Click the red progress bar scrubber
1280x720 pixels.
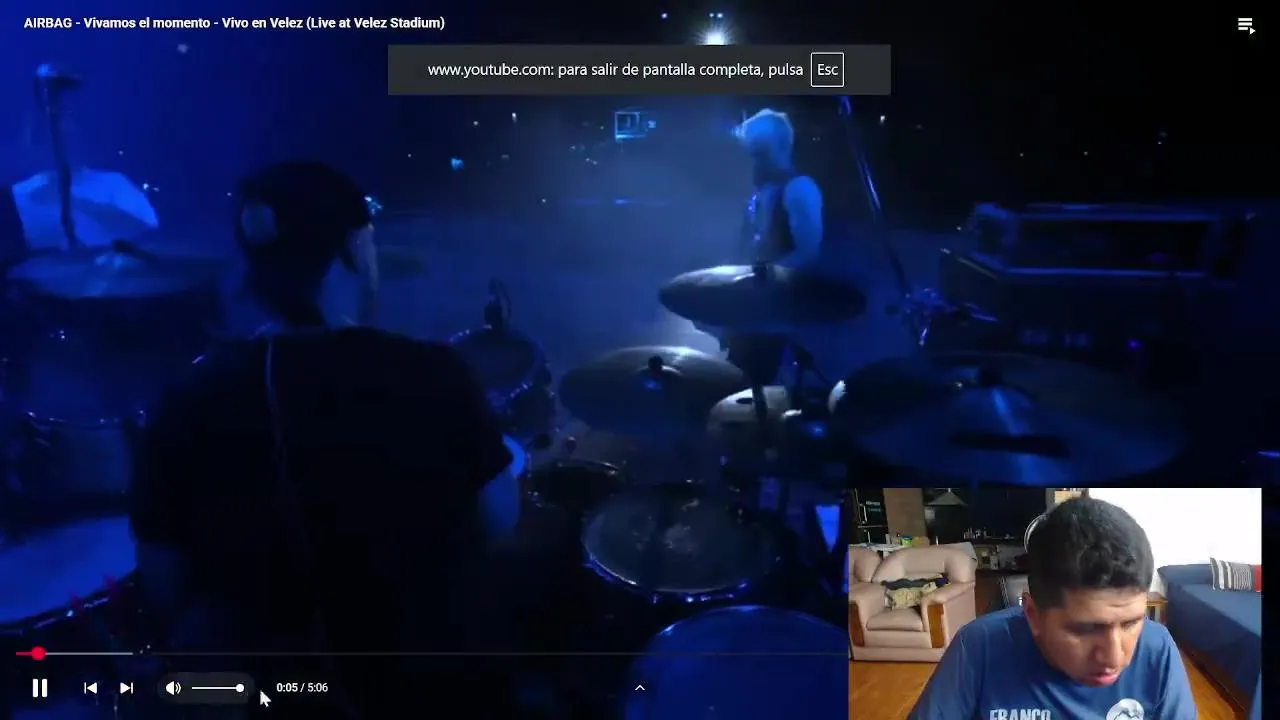38,653
